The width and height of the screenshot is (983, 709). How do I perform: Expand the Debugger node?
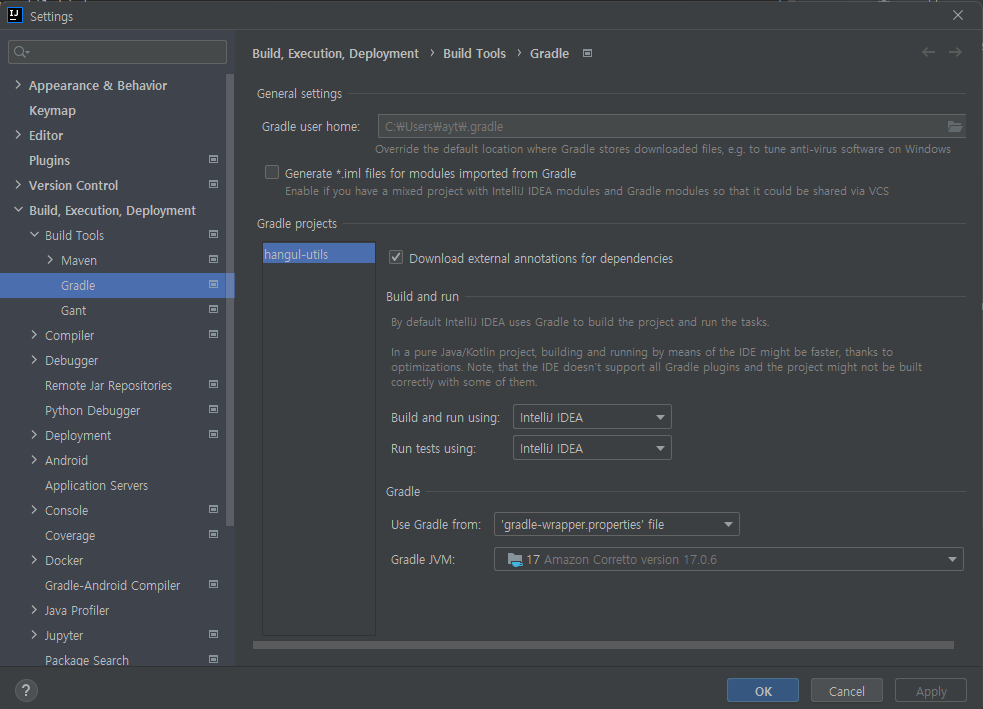pos(34,360)
